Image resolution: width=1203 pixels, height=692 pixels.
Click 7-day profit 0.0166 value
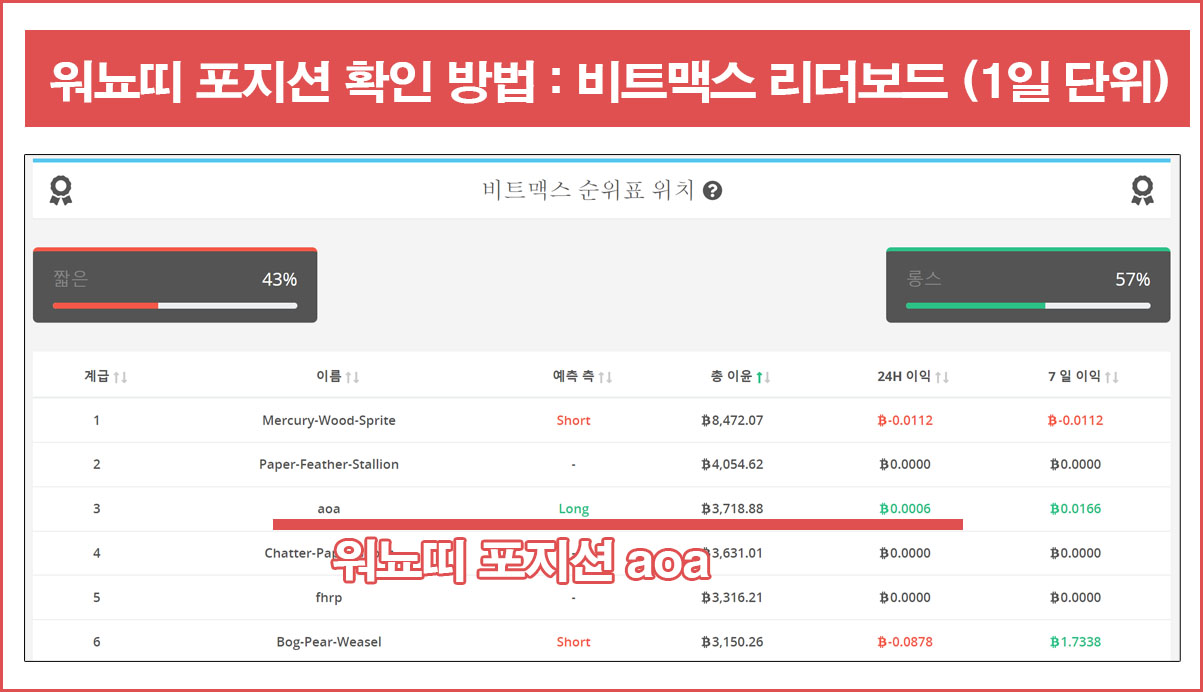pos(1075,509)
